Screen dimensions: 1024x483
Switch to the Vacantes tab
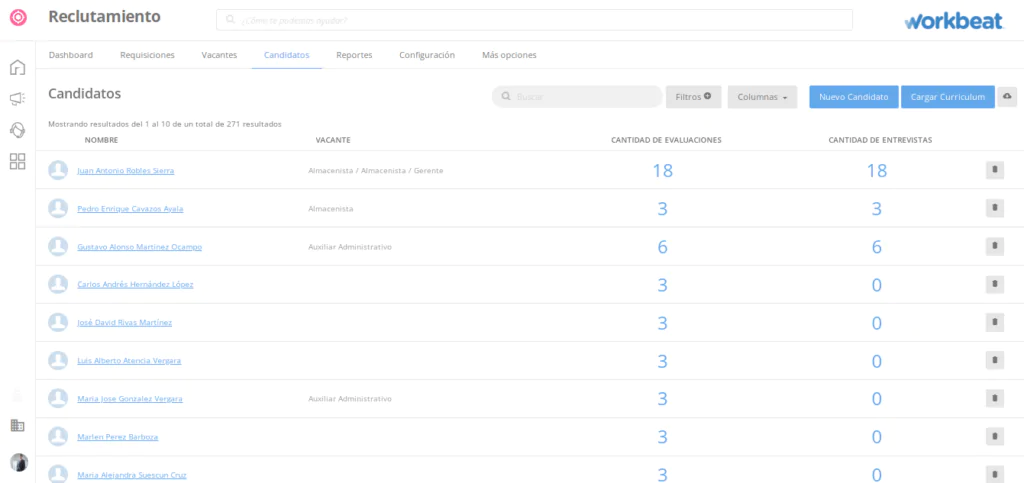click(219, 55)
